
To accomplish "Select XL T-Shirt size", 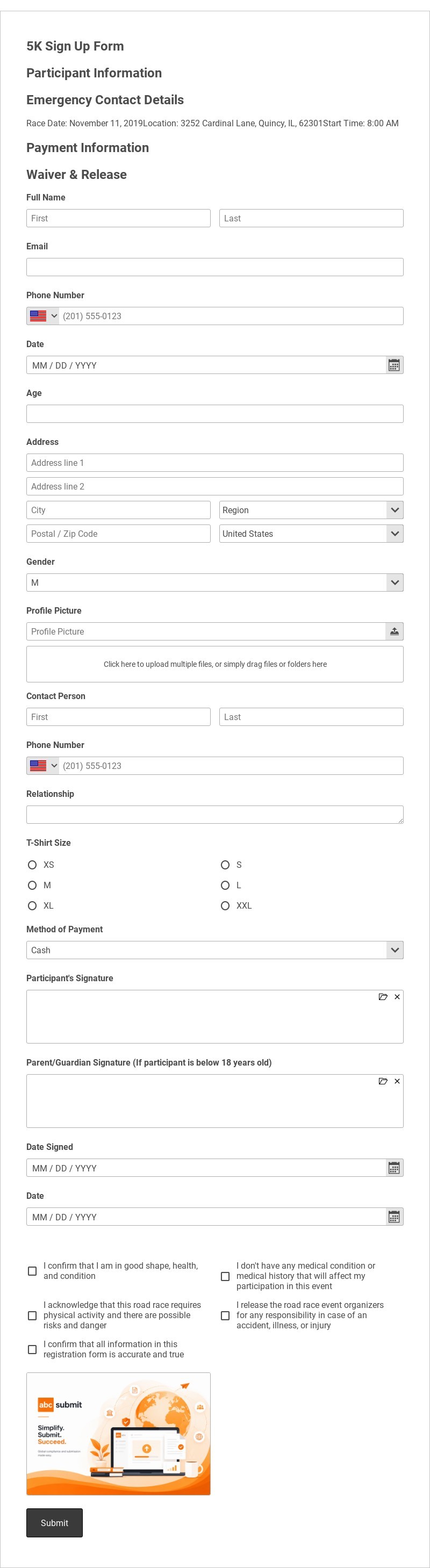I will [32, 906].
